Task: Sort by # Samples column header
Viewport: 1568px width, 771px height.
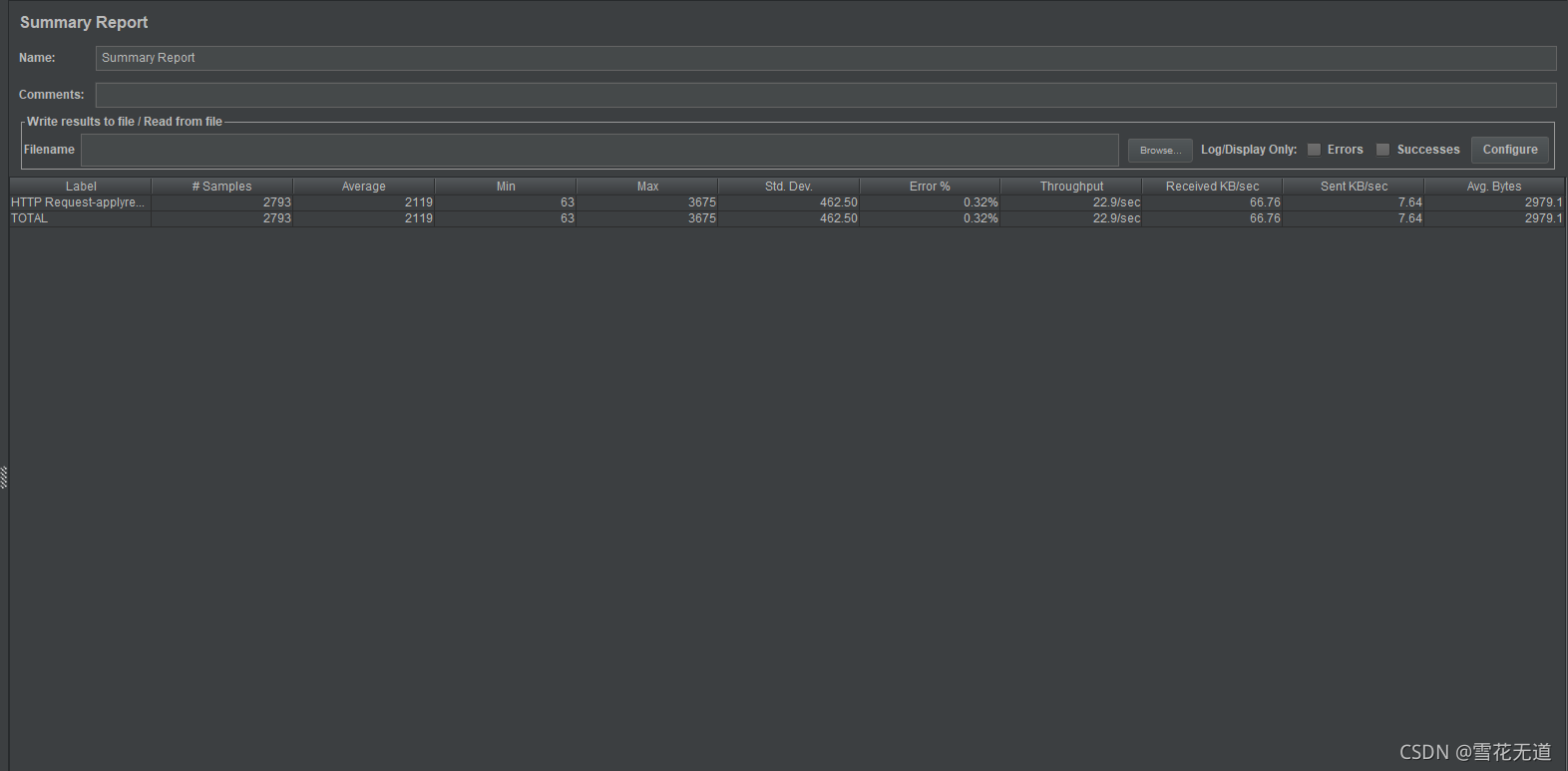Action: click(x=222, y=187)
